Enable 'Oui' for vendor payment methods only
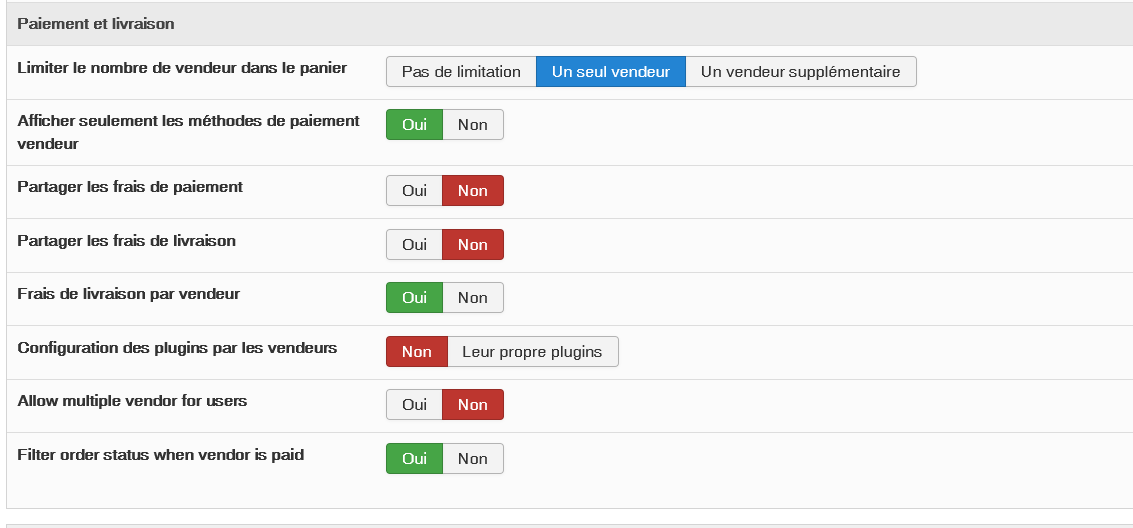Viewport: 1133px width, 528px height. point(414,125)
